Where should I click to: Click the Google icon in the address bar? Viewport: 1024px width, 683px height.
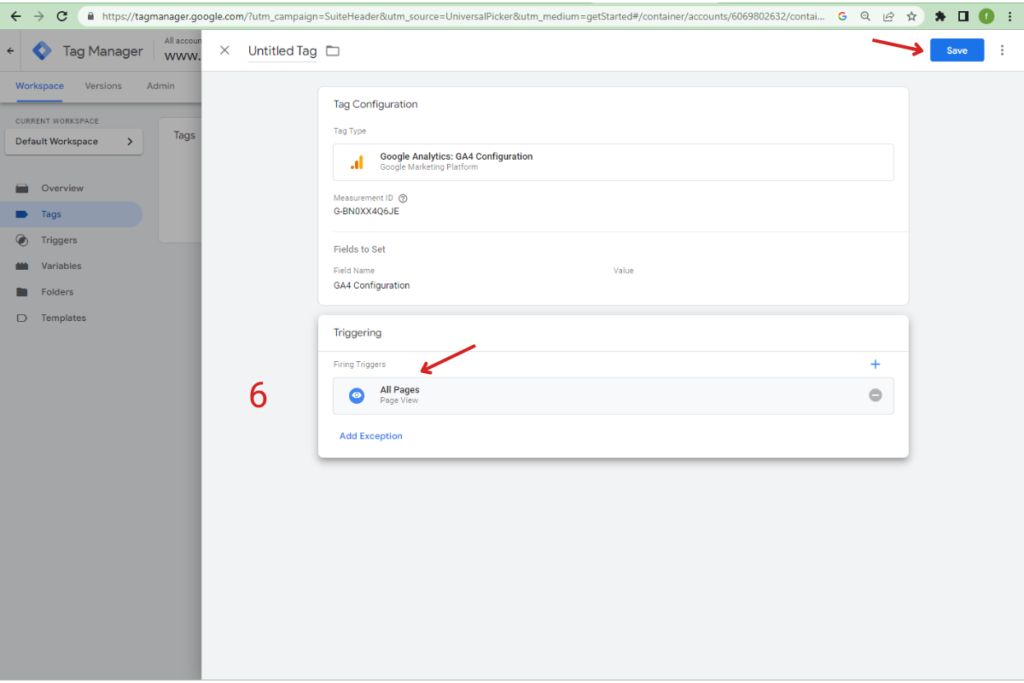coord(842,16)
